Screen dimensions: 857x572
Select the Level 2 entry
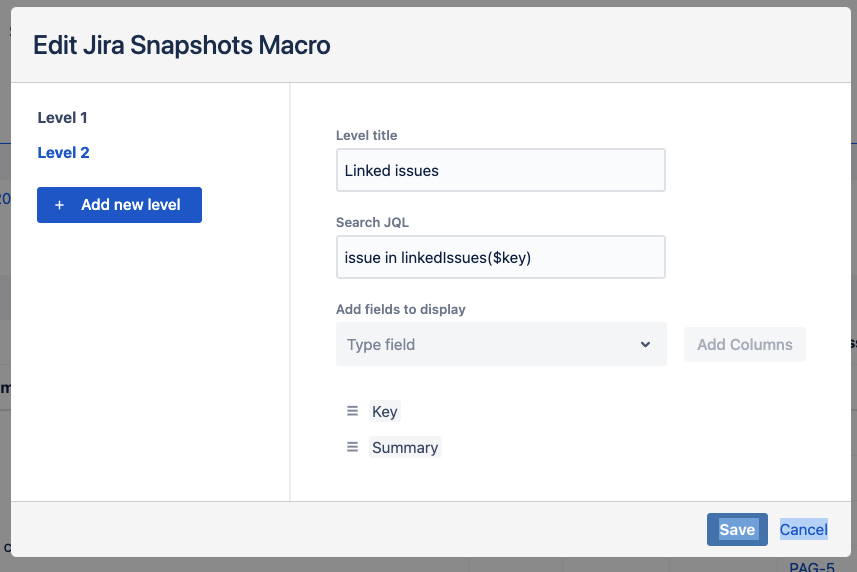pyautogui.click(x=63, y=152)
